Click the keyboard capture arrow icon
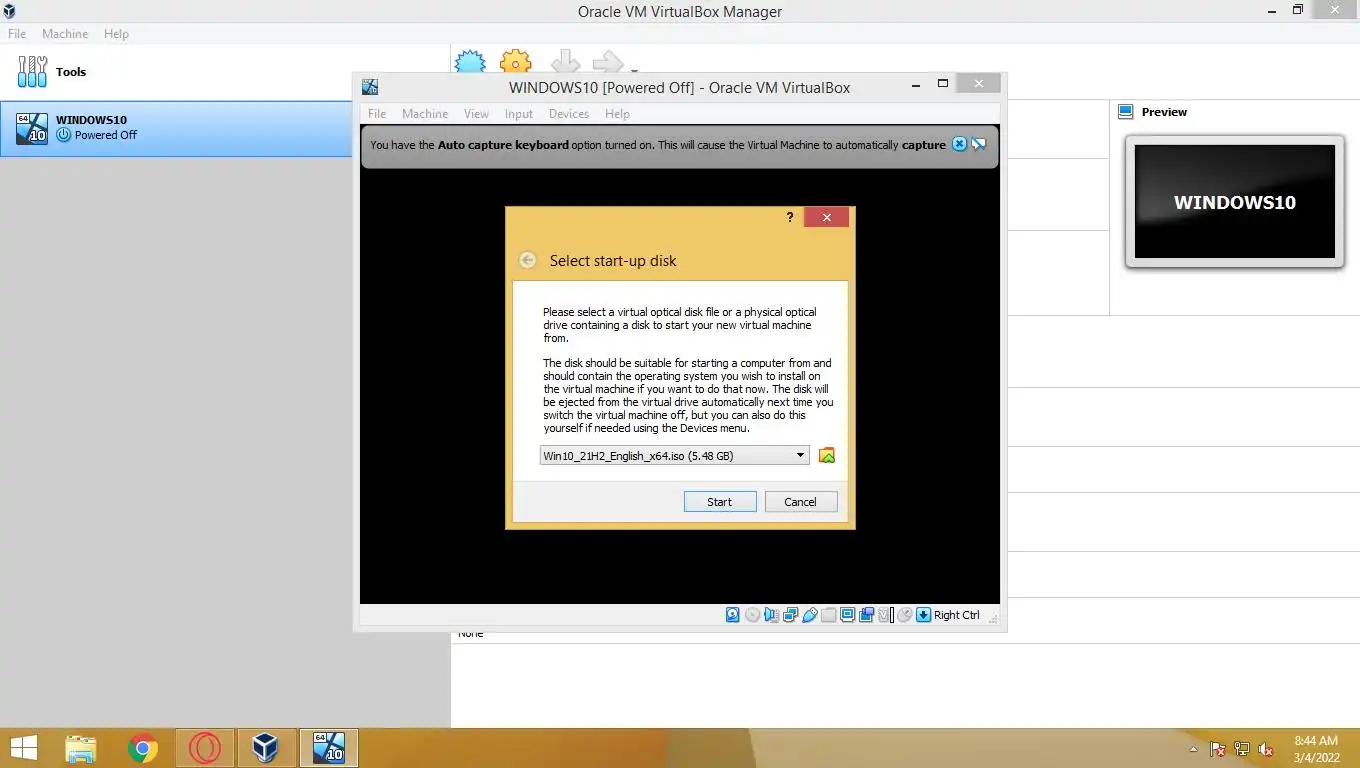The height and width of the screenshot is (768, 1360). (x=923, y=615)
